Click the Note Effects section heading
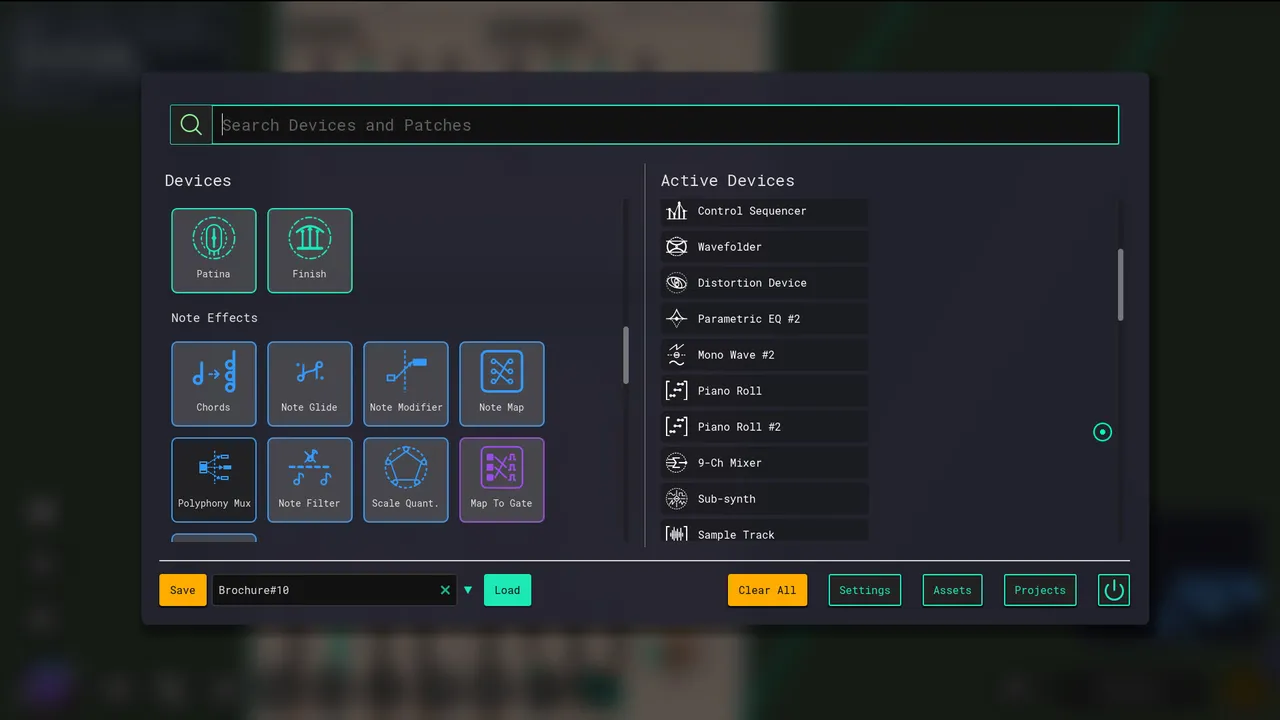The image size is (1280, 720). [214, 318]
